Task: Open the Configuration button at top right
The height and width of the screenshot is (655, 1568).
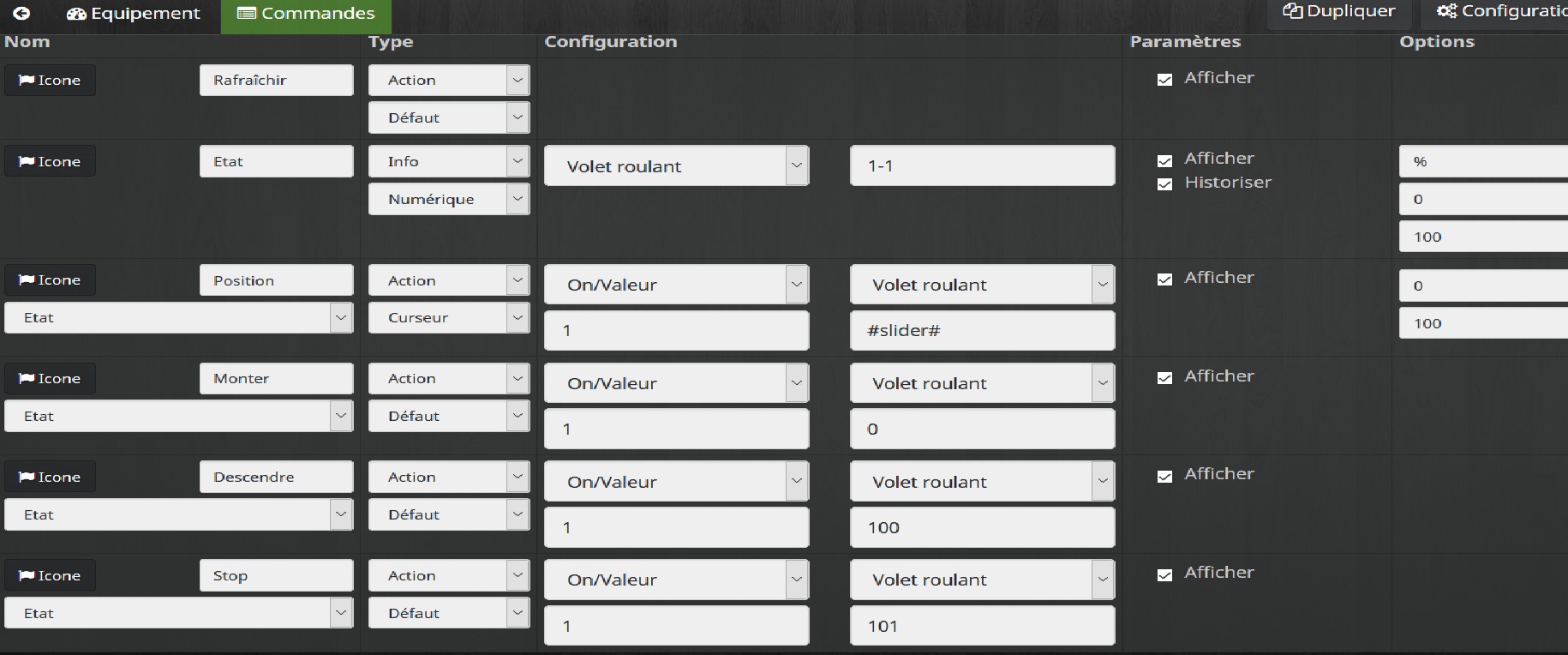Action: [x=1494, y=11]
